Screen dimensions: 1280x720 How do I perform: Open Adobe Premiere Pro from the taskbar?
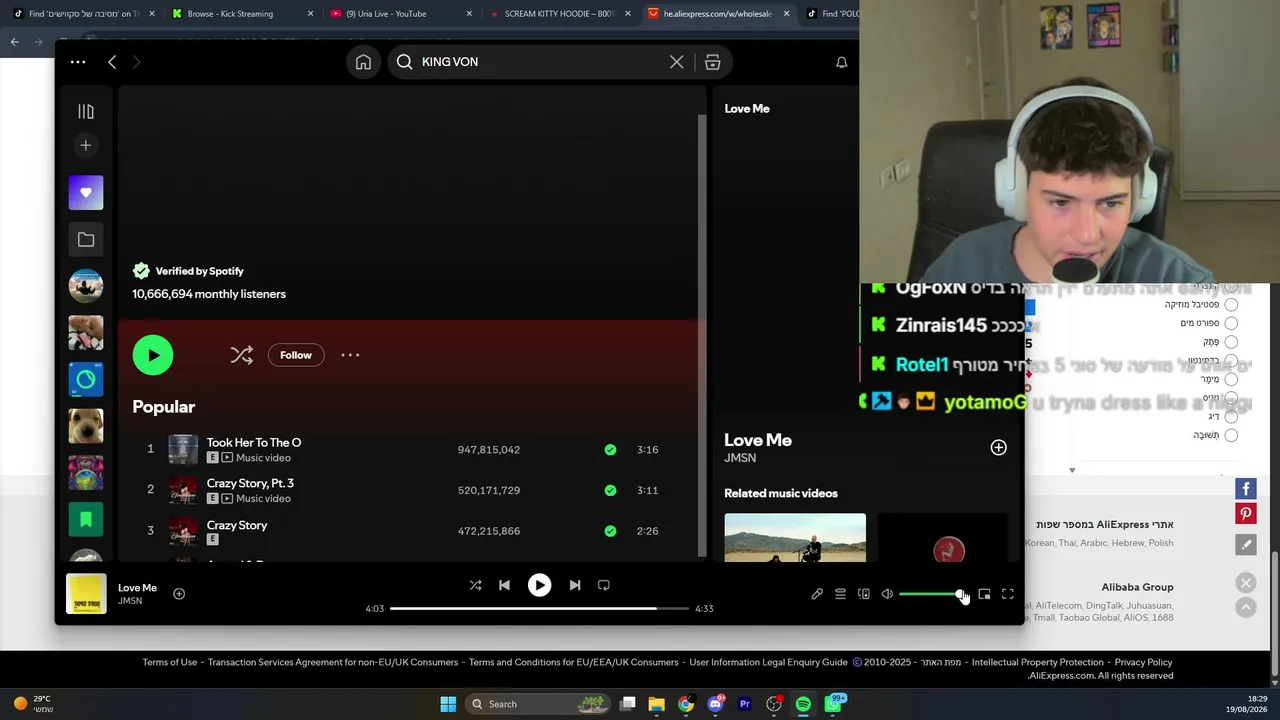pos(744,704)
